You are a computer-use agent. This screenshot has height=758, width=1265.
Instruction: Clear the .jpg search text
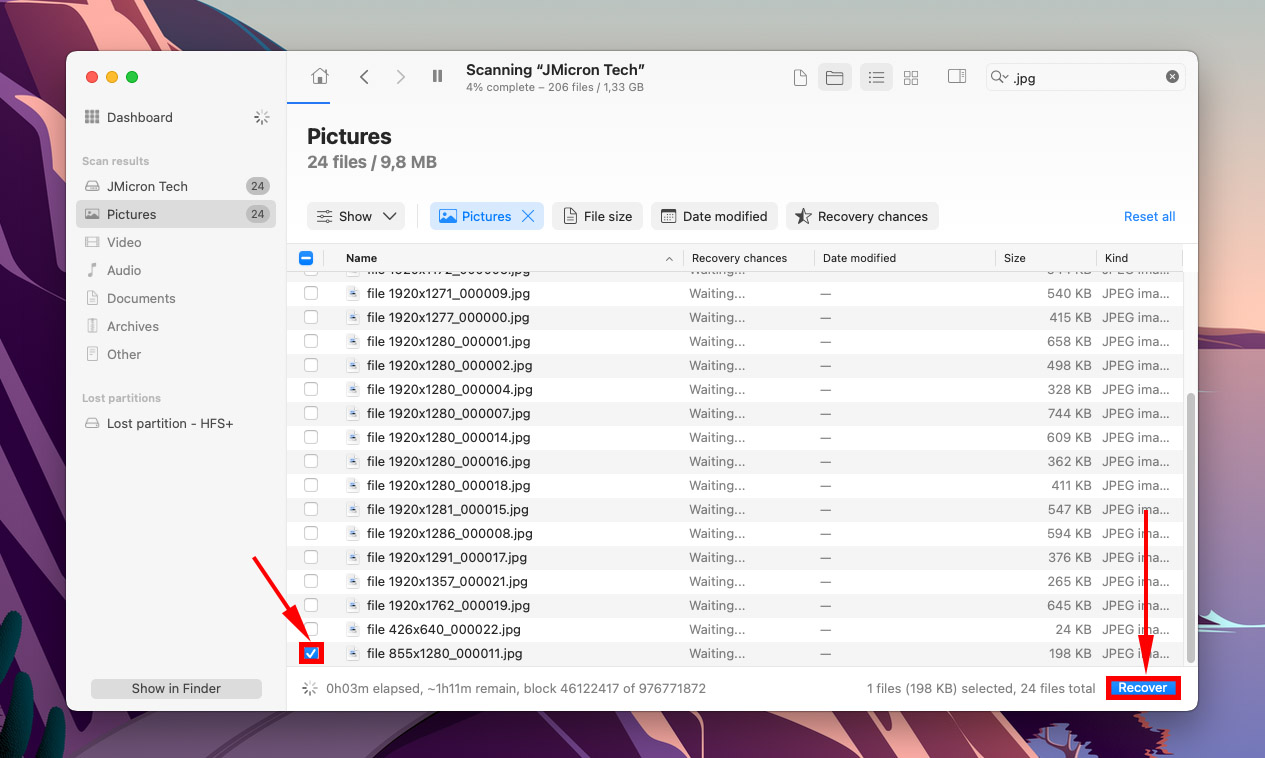tap(1172, 77)
